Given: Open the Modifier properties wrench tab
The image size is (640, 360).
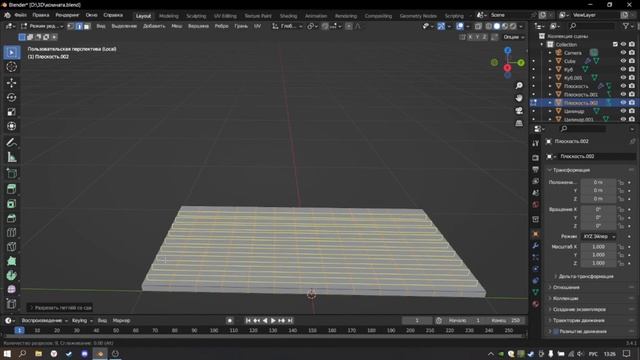Looking at the screenshot, I should (536, 245).
